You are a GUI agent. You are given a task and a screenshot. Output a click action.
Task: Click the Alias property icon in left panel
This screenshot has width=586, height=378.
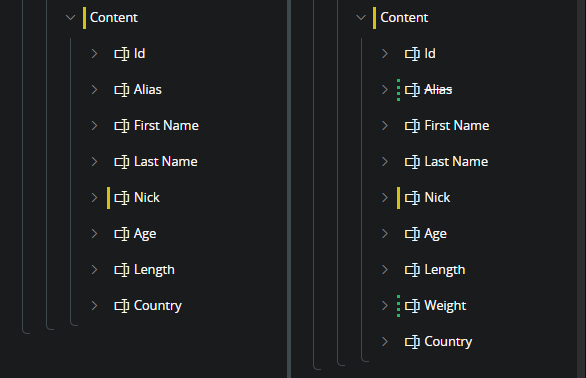coord(122,90)
